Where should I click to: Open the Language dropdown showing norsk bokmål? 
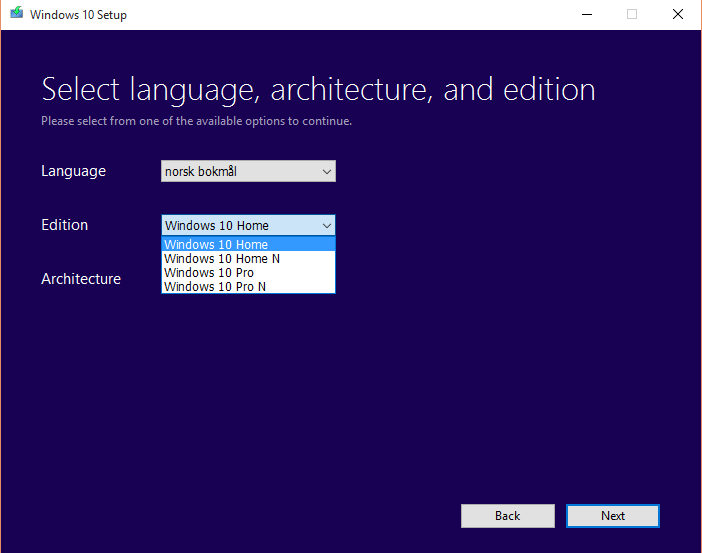(248, 171)
